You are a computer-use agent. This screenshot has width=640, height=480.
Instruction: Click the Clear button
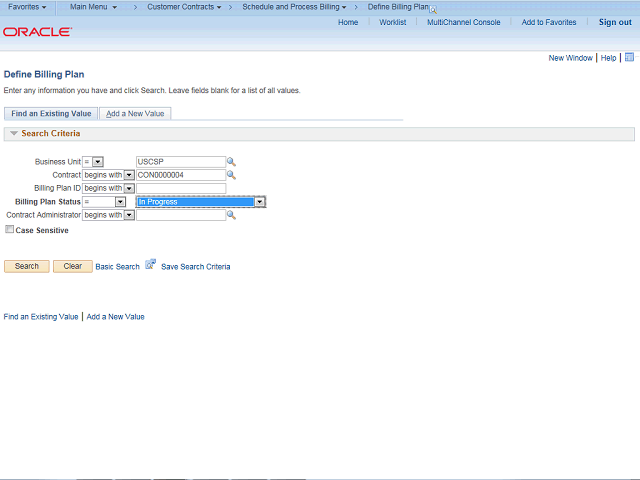(x=73, y=266)
